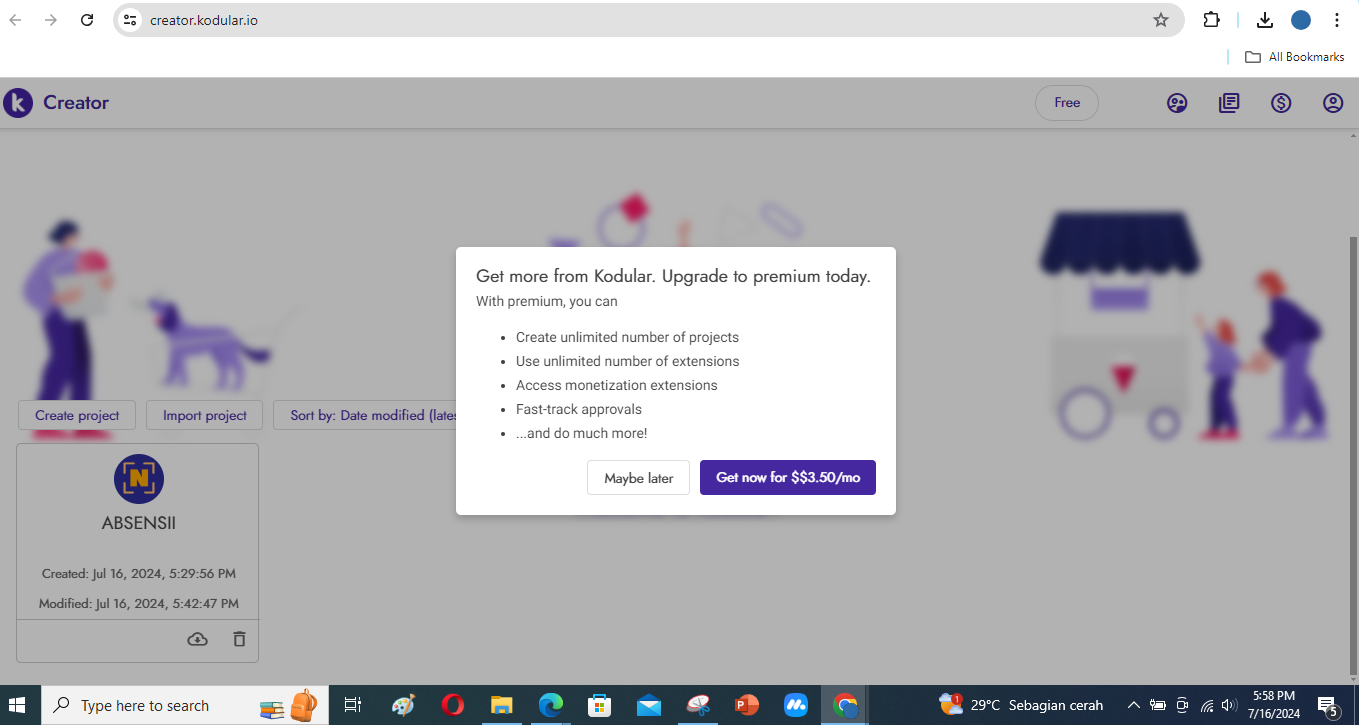Open Windows Task View
Viewport: 1359px width, 725px height.
coord(352,705)
